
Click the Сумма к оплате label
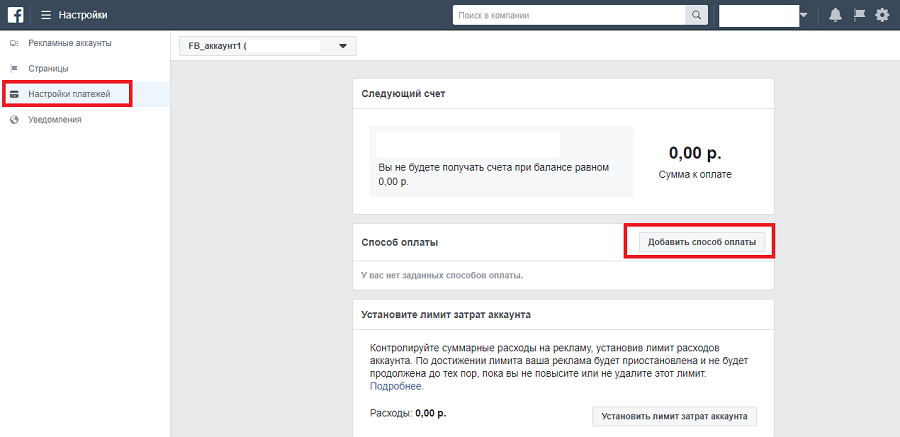(x=695, y=175)
